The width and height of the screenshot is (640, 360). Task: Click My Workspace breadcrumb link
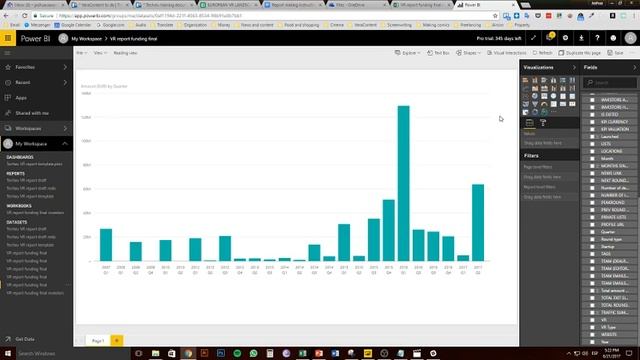click(87, 39)
